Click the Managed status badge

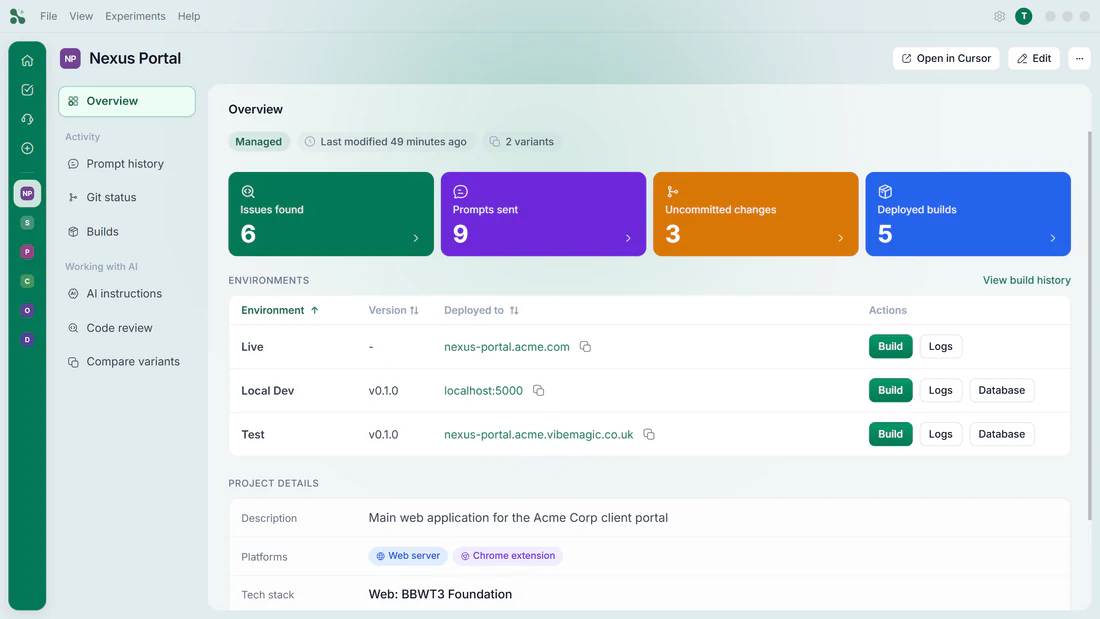pyautogui.click(x=258, y=142)
